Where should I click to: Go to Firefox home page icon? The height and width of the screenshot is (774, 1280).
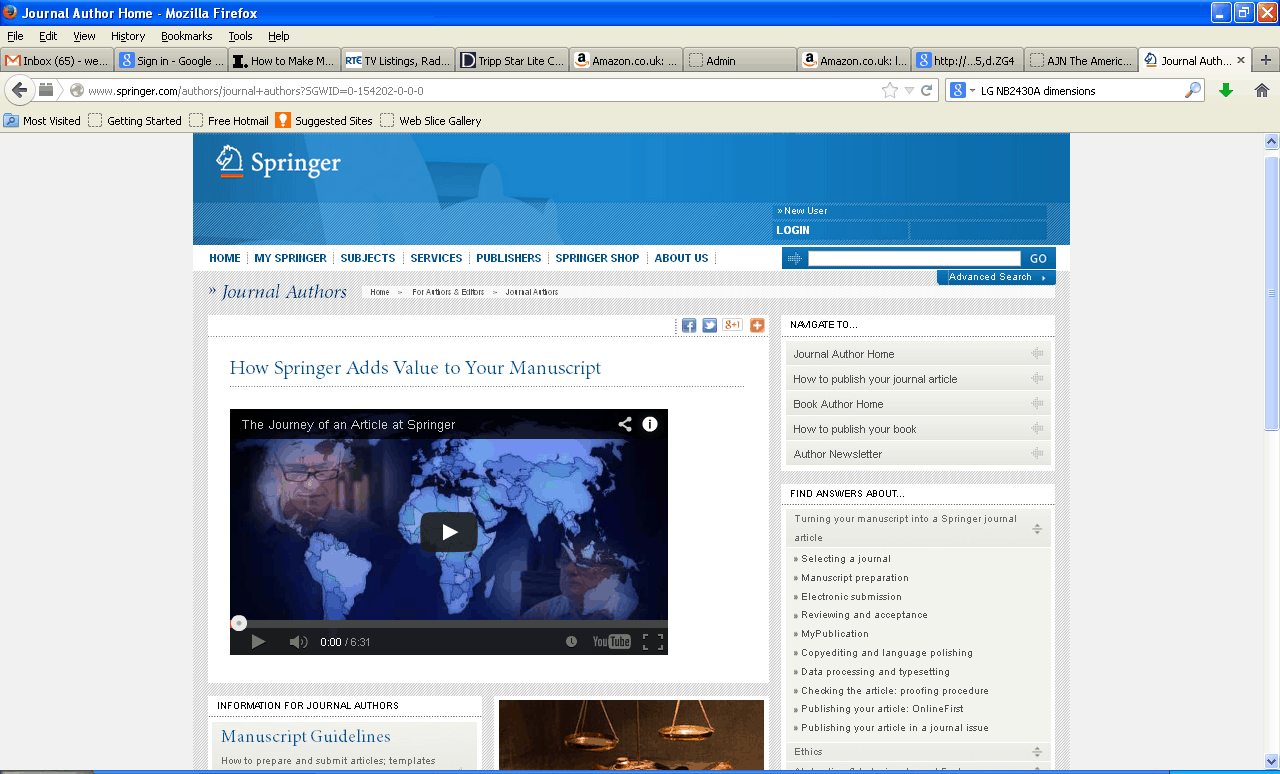coord(1262,90)
